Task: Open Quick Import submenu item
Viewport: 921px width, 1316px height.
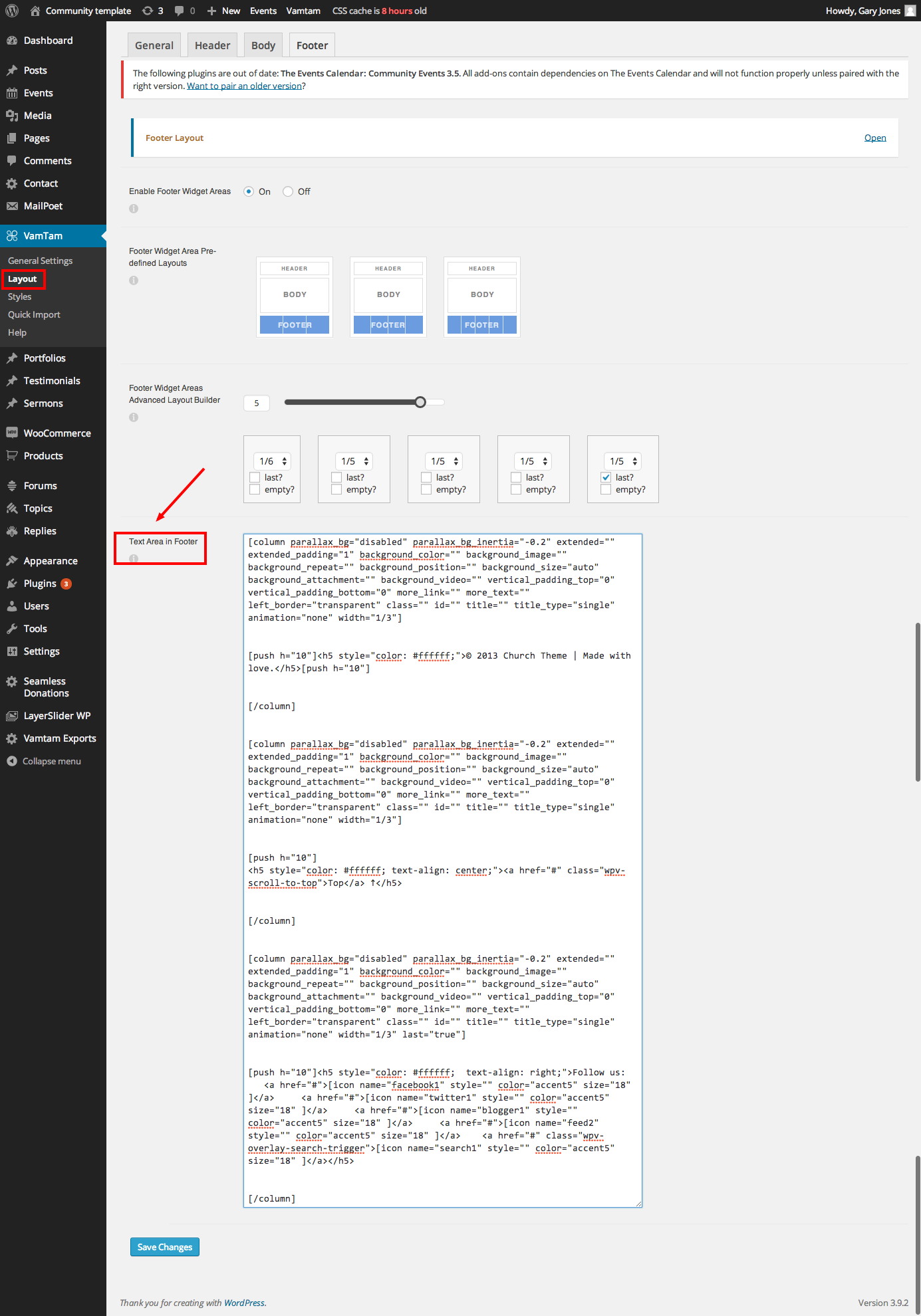Action: pos(34,314)
